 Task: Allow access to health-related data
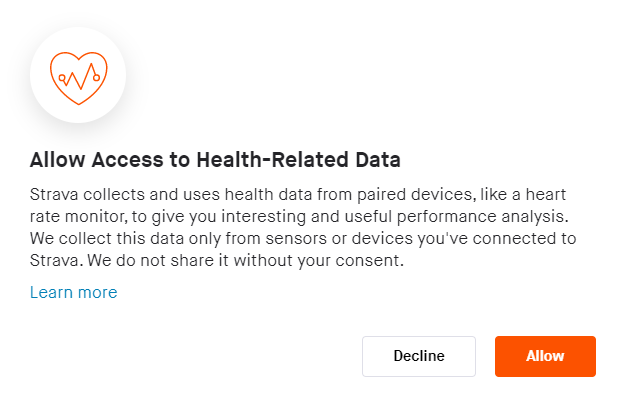click(545, 356)
